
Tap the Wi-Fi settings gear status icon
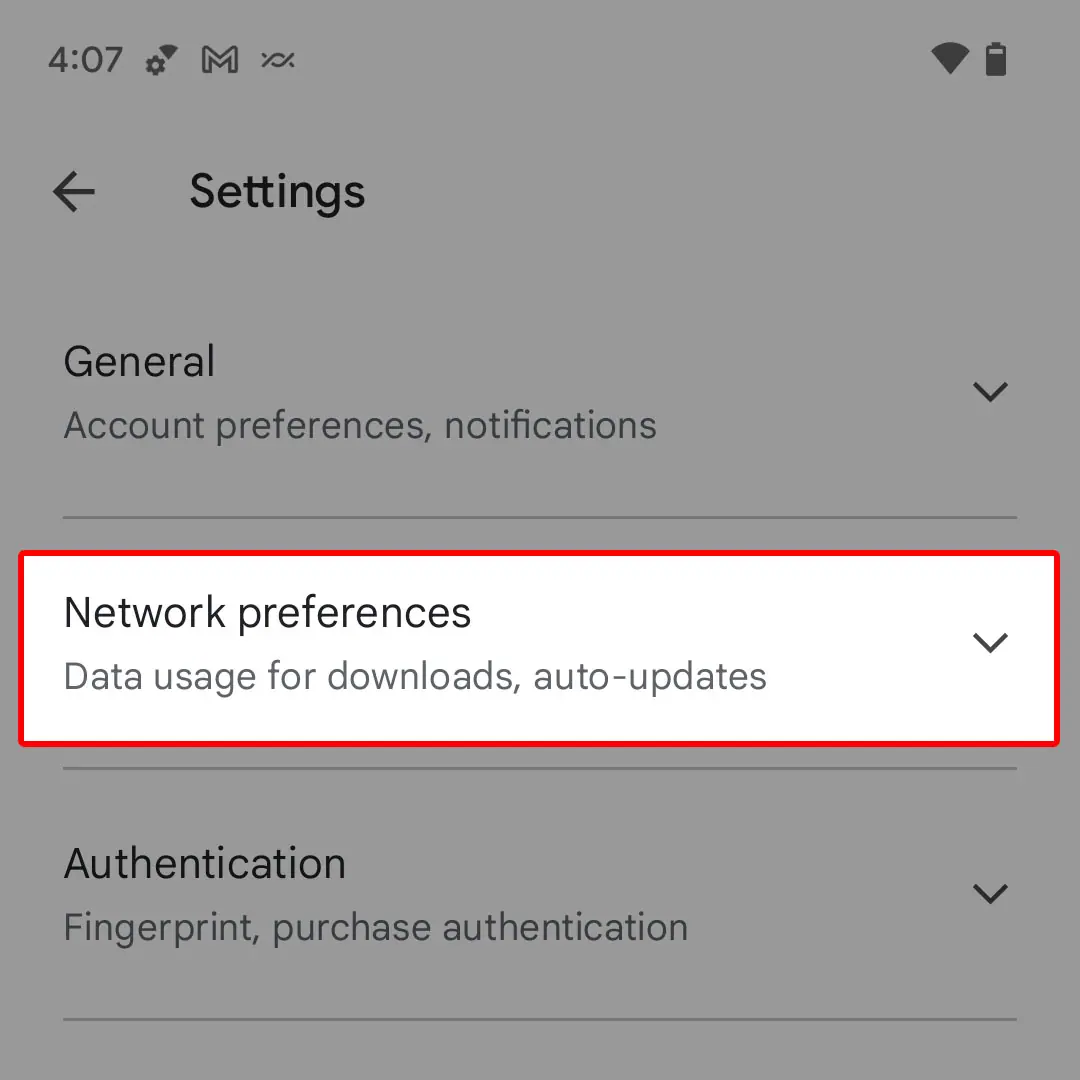coord(161,62)
